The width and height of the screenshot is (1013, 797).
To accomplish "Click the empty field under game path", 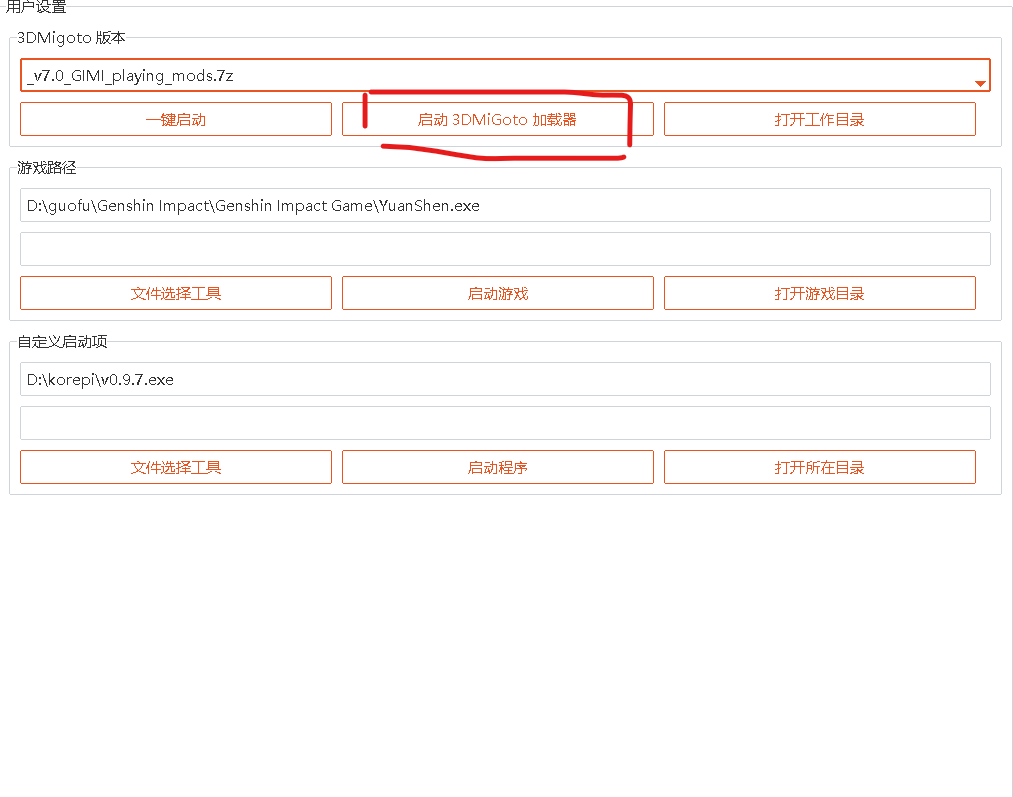I will click(505, 249).
